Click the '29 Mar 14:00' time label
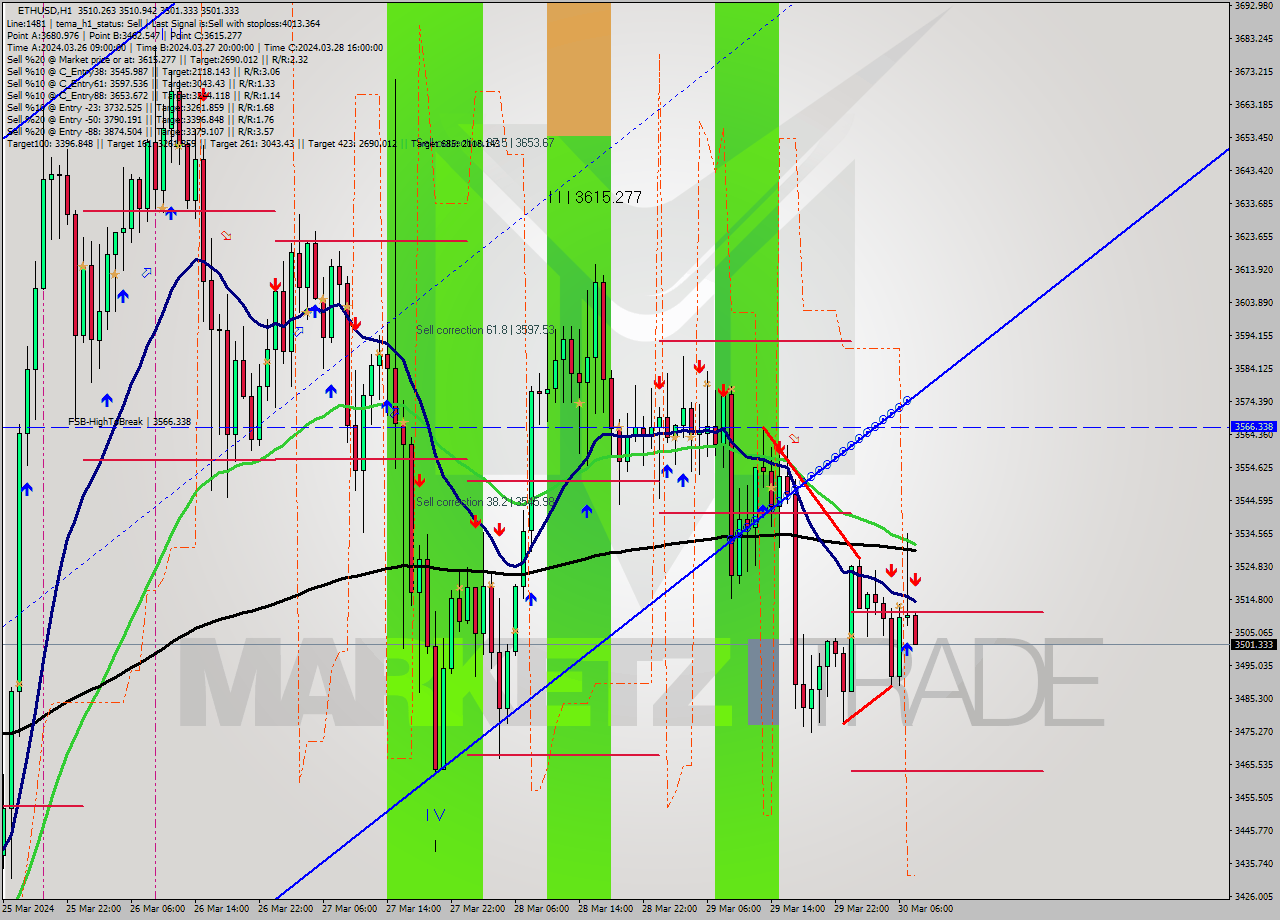Image resolution: width=1280 pixels, height=920 pixels. point(798,909)
